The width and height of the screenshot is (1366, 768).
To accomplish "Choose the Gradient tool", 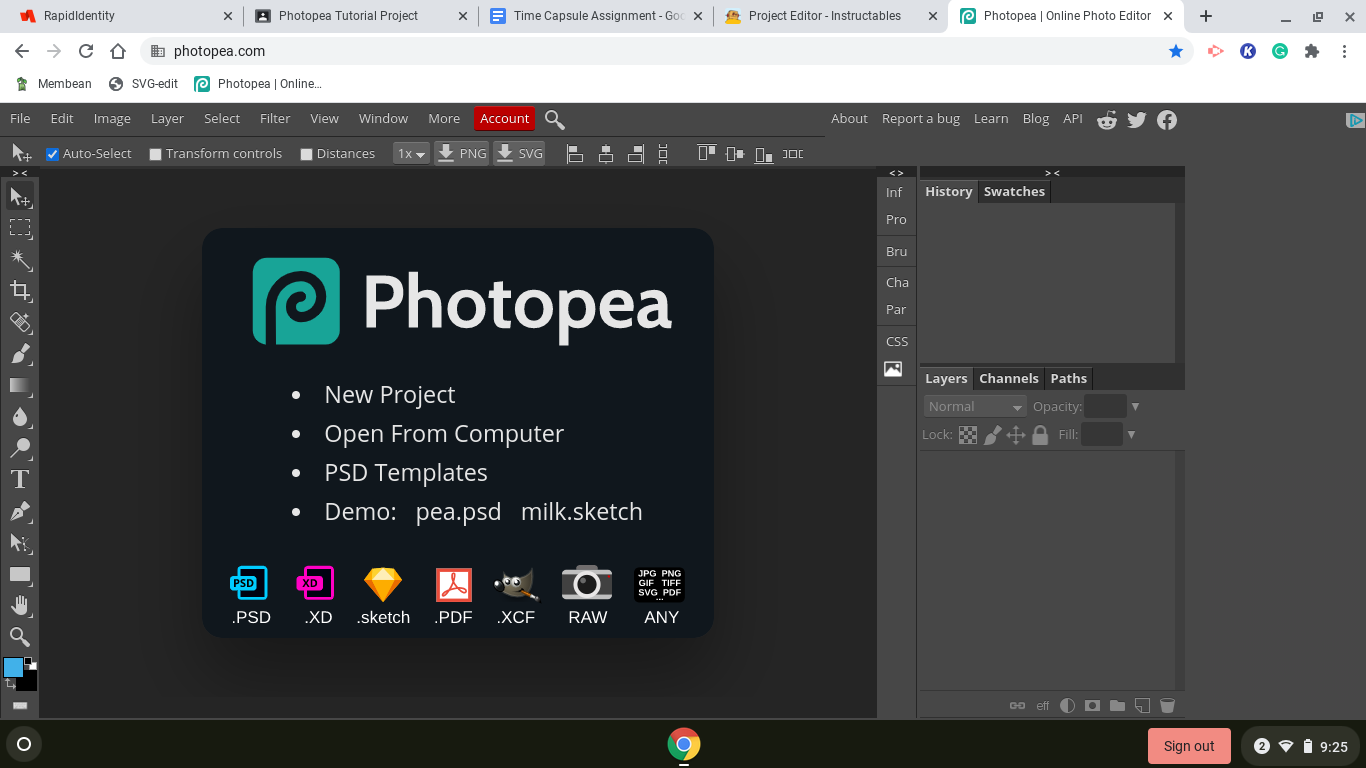I will (20, 385).
